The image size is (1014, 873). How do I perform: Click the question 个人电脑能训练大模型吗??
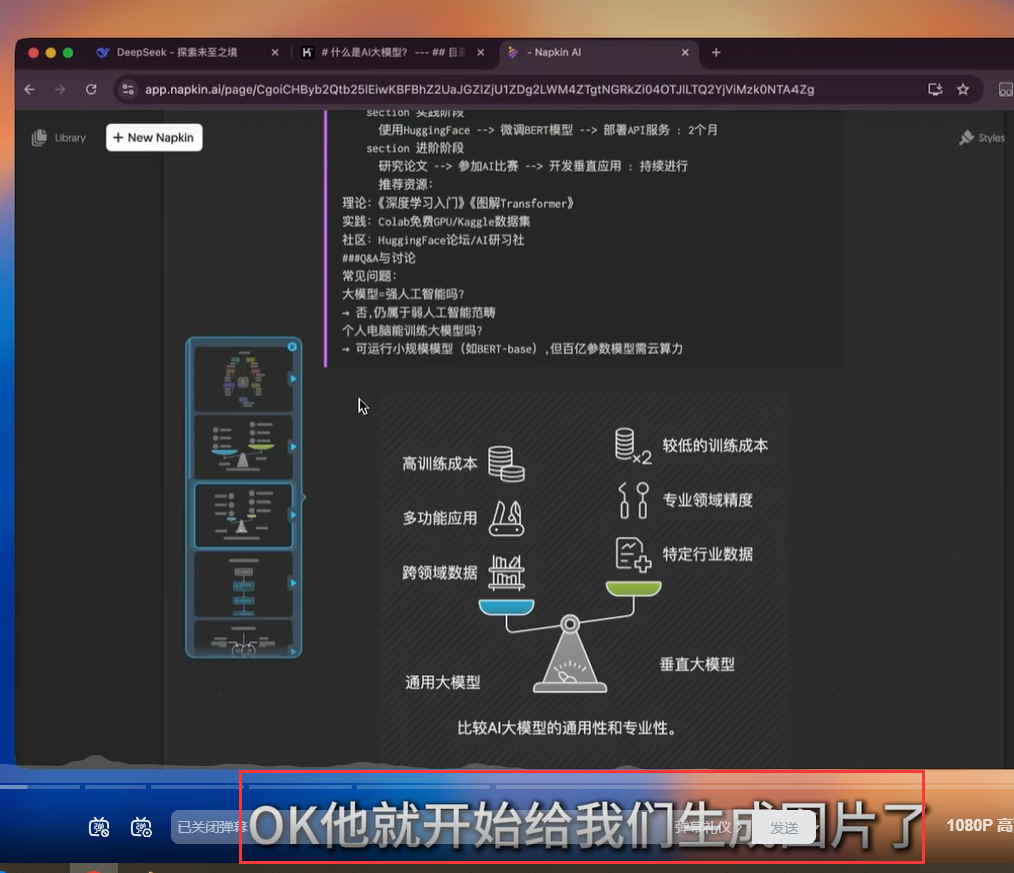pyautogui.click(x=412, y=330)
